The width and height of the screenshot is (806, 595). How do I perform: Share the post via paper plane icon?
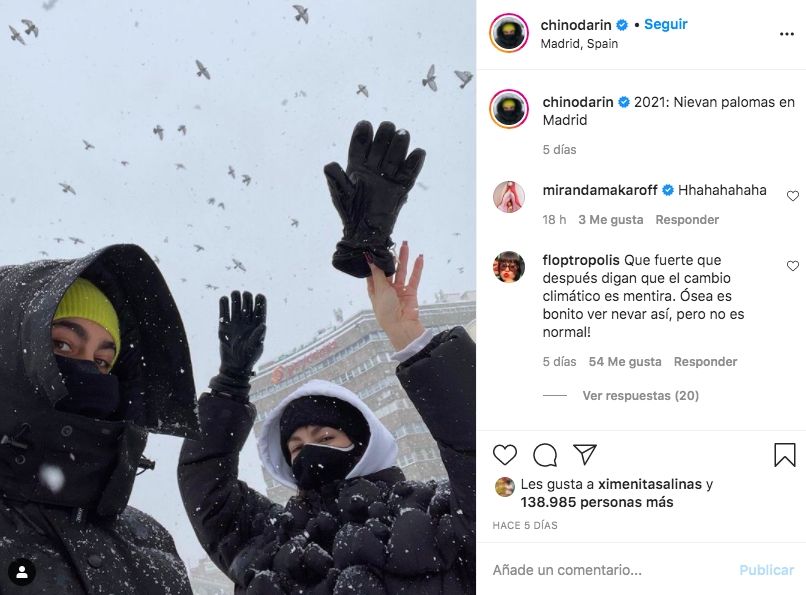(x=585, y=454)
